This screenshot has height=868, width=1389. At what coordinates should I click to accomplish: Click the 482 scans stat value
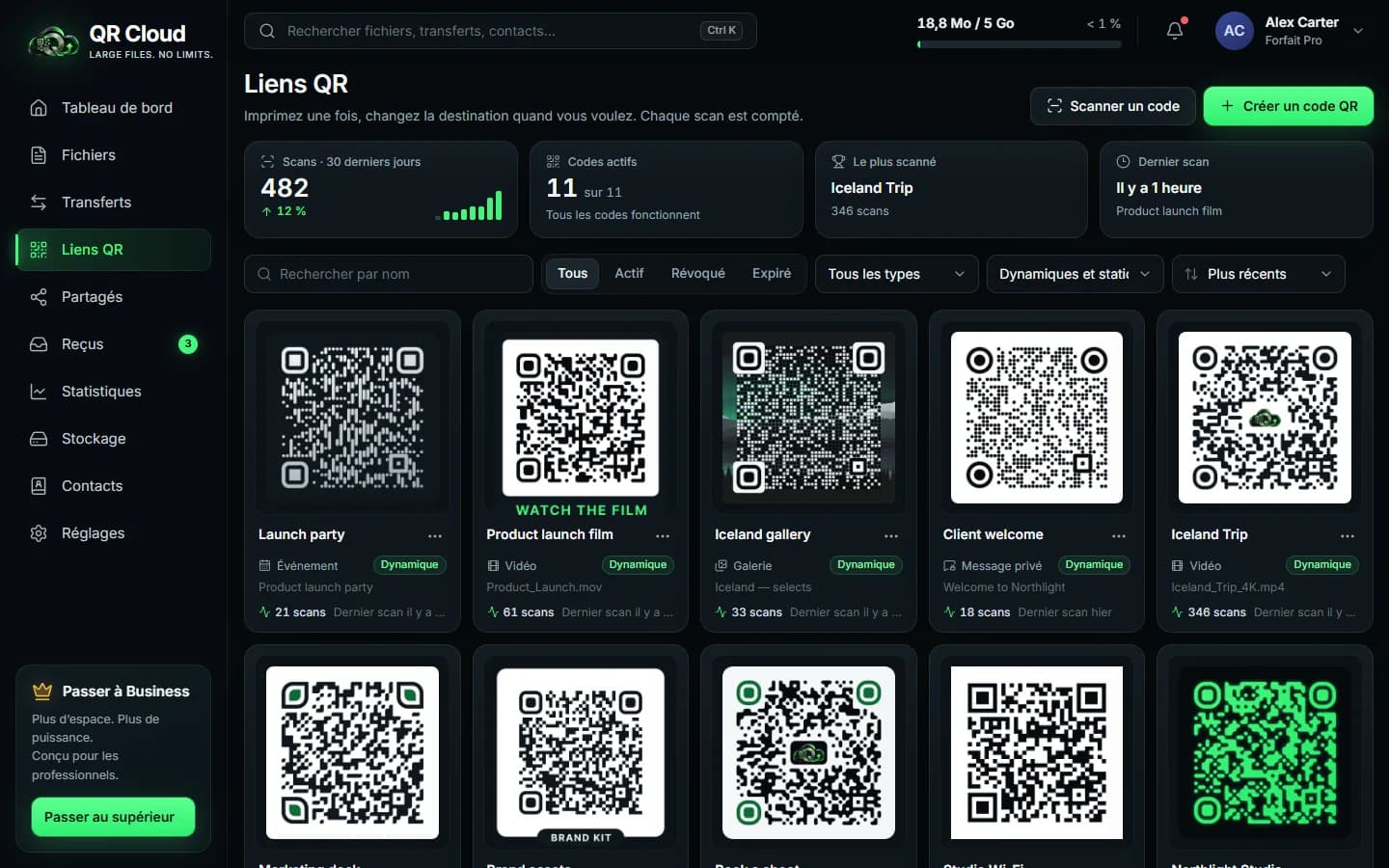(x=285, y=188)
